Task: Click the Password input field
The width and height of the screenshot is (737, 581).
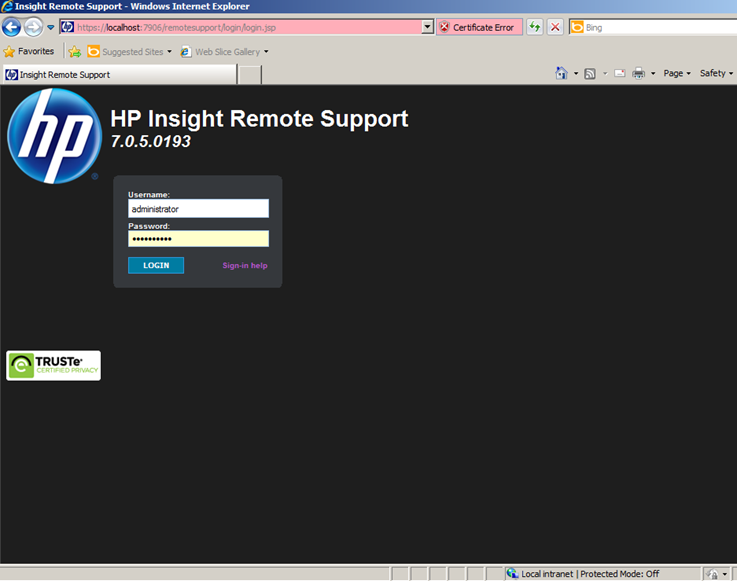Action: tap(198, 238)
